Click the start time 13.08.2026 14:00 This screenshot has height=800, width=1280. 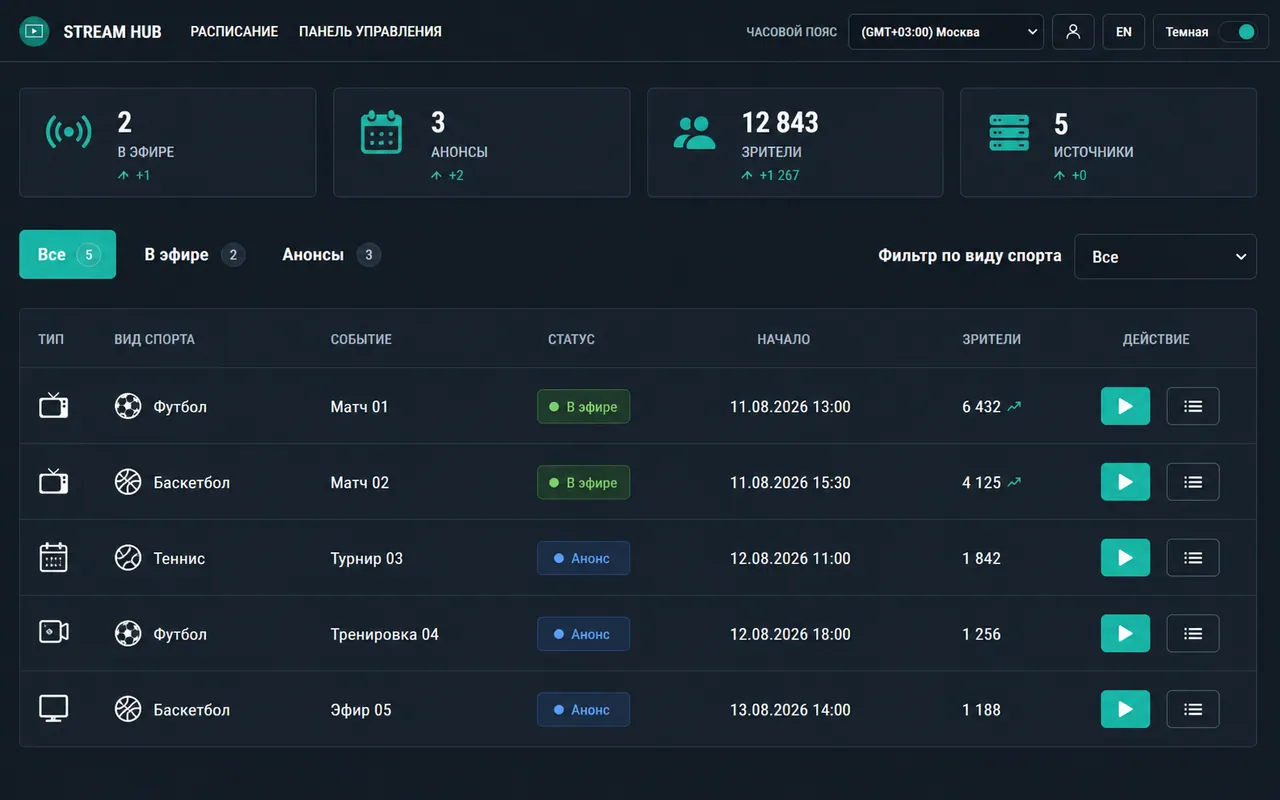click(x=790, y=710)
